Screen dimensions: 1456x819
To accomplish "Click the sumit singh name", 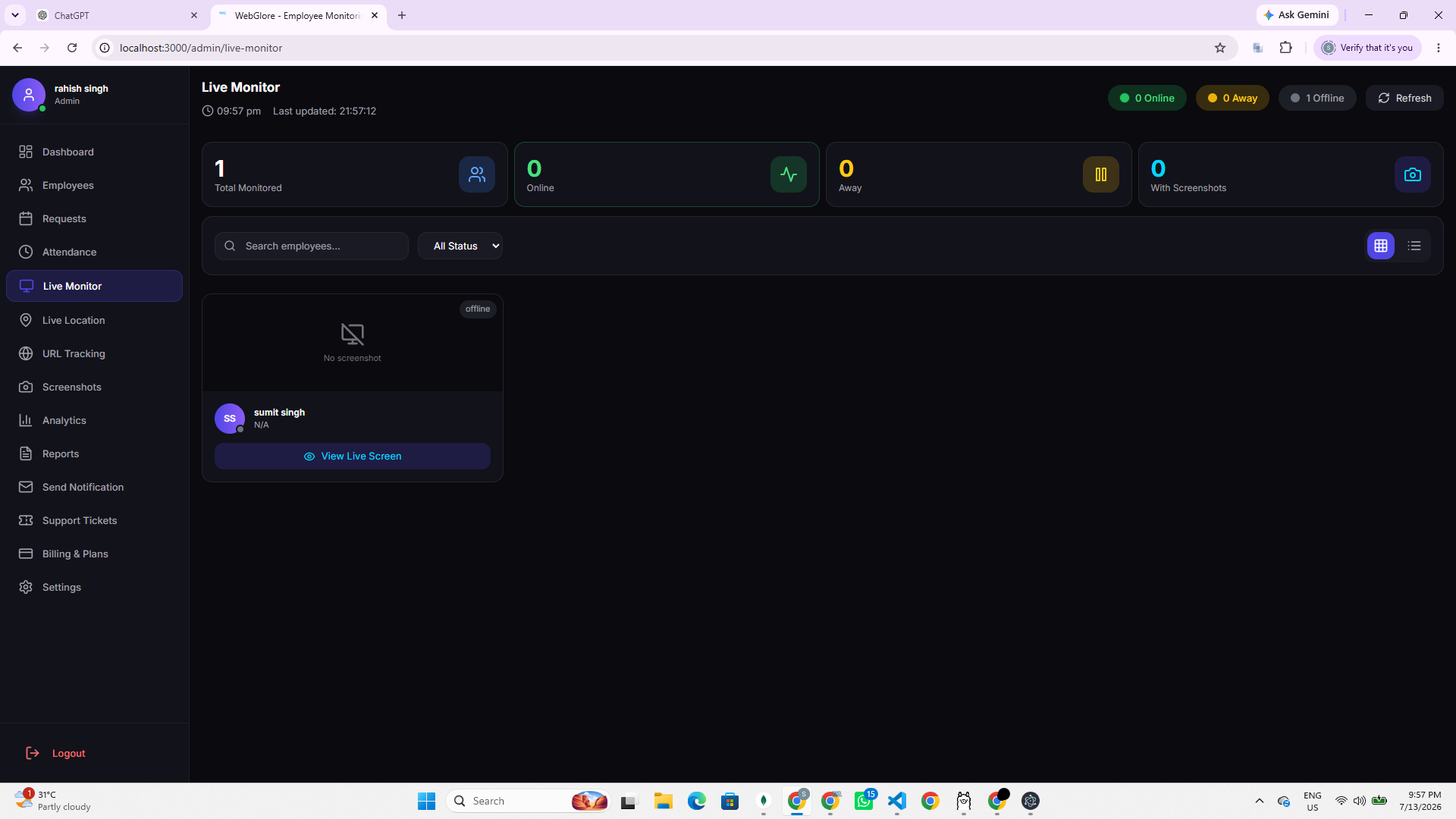I will 279,413.
